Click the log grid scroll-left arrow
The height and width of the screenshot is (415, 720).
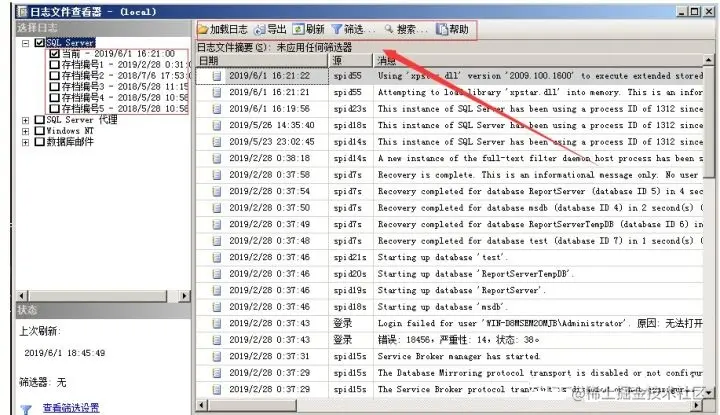pos(202,405)
